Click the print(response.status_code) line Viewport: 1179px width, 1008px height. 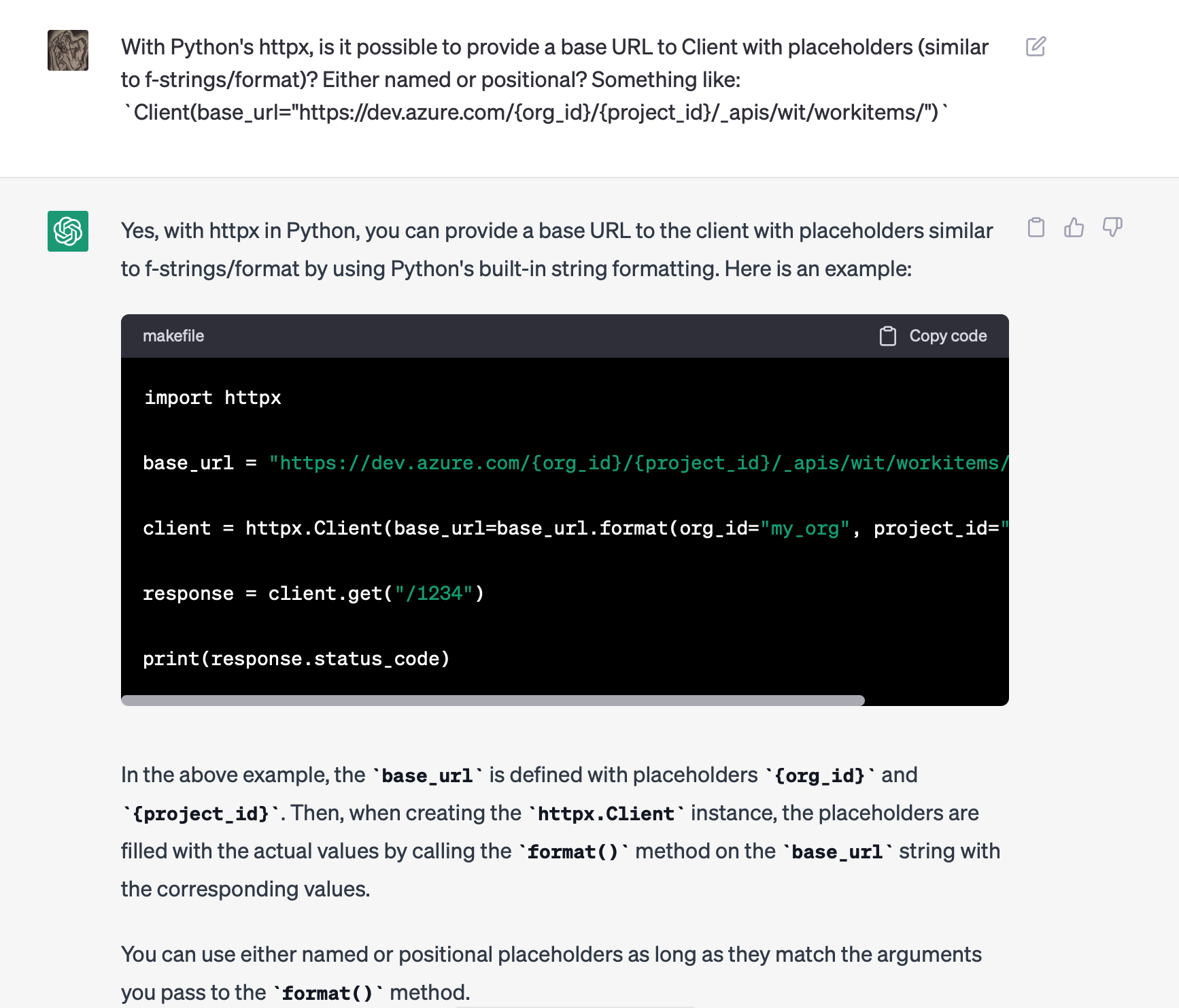click(296, 659)
